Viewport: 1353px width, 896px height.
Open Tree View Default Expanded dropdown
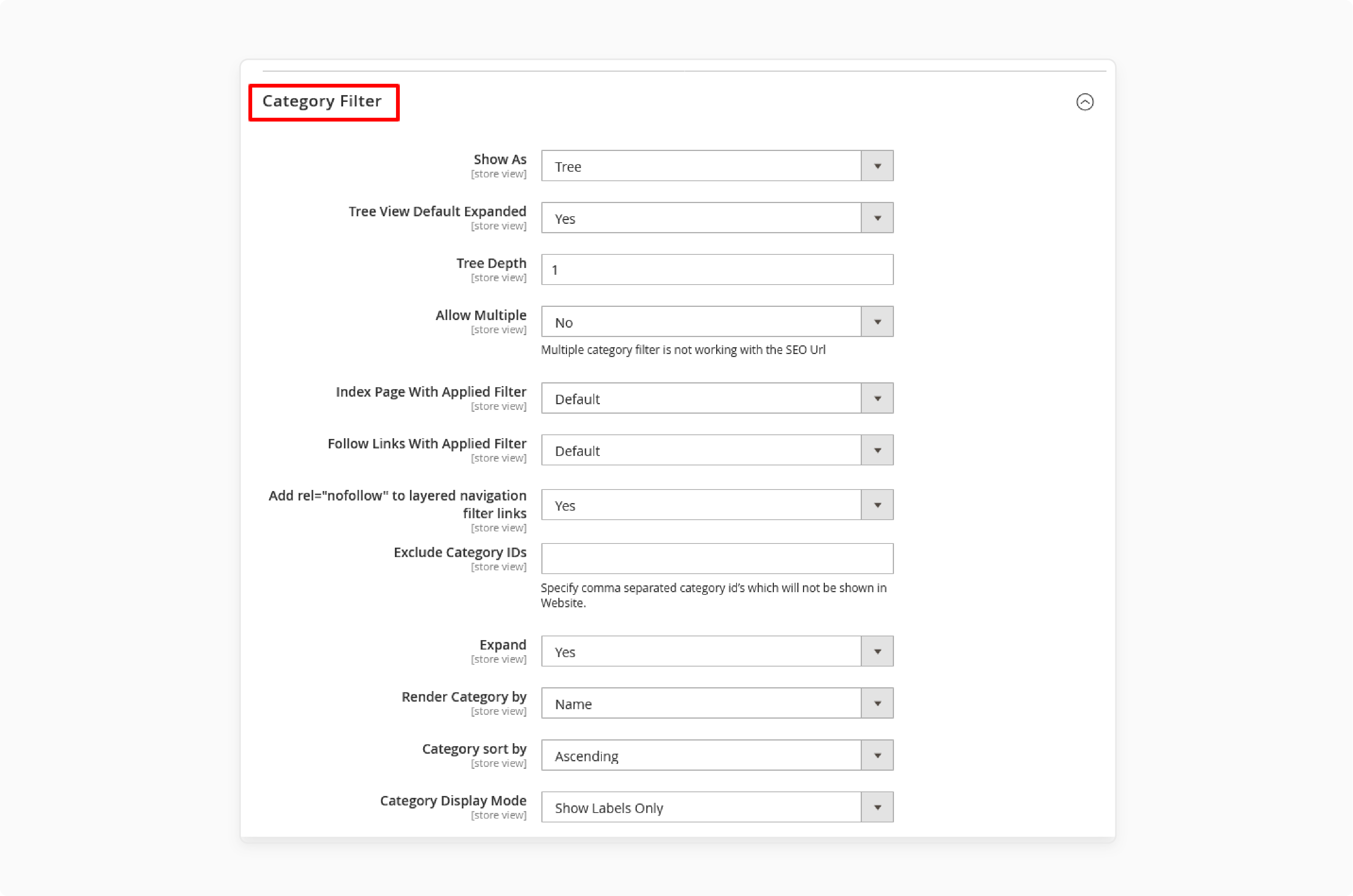pyautogui.click(x=717, y=218)
